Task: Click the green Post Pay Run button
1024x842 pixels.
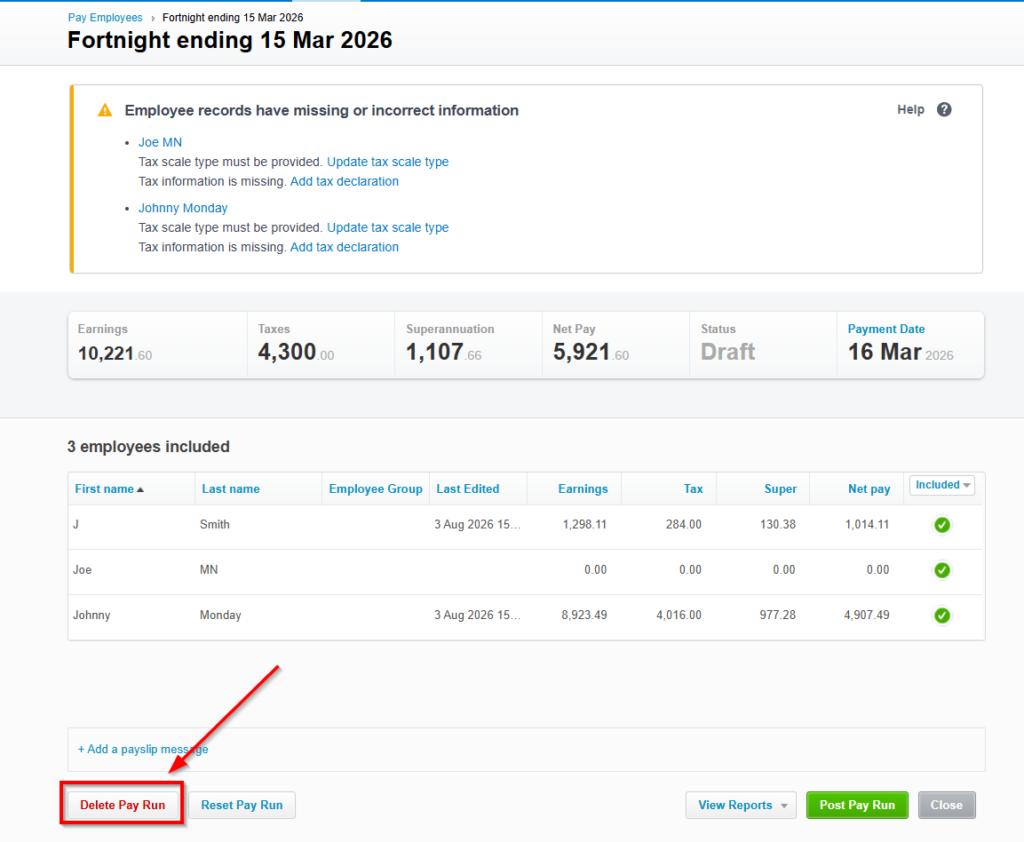Action: click(857, 805)
